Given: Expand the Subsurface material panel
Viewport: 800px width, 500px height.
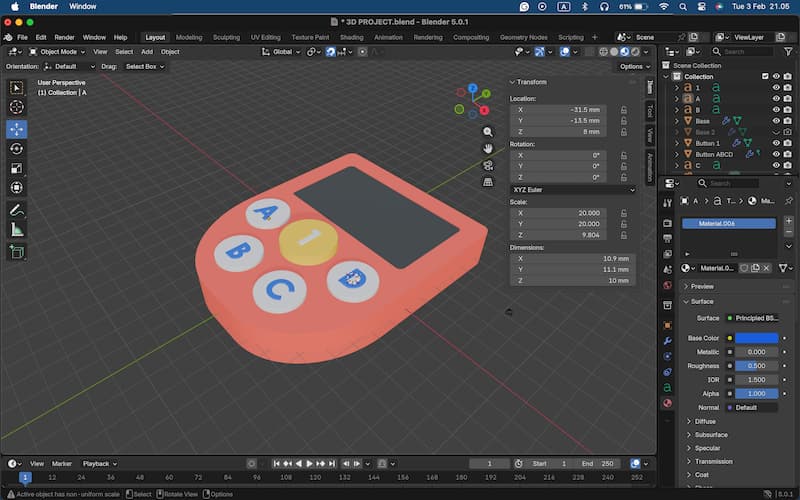Looking at the screenshot, I should (x=711, y=435).
